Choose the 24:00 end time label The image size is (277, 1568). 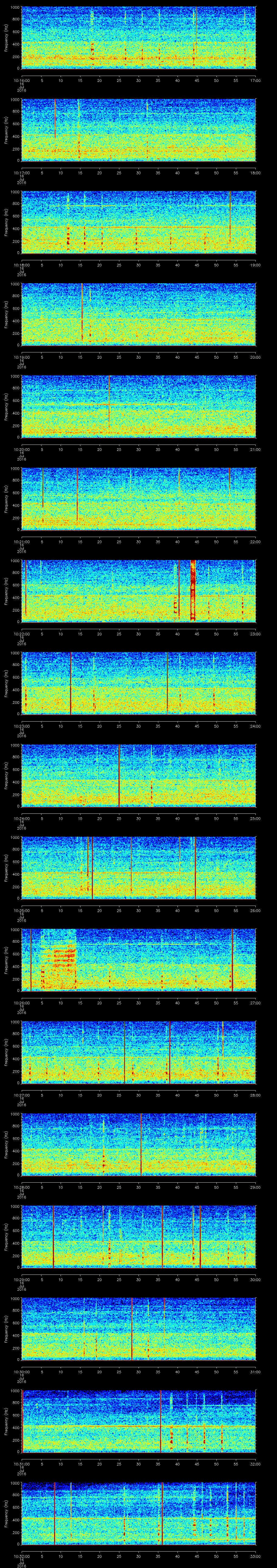coord(255,726)
